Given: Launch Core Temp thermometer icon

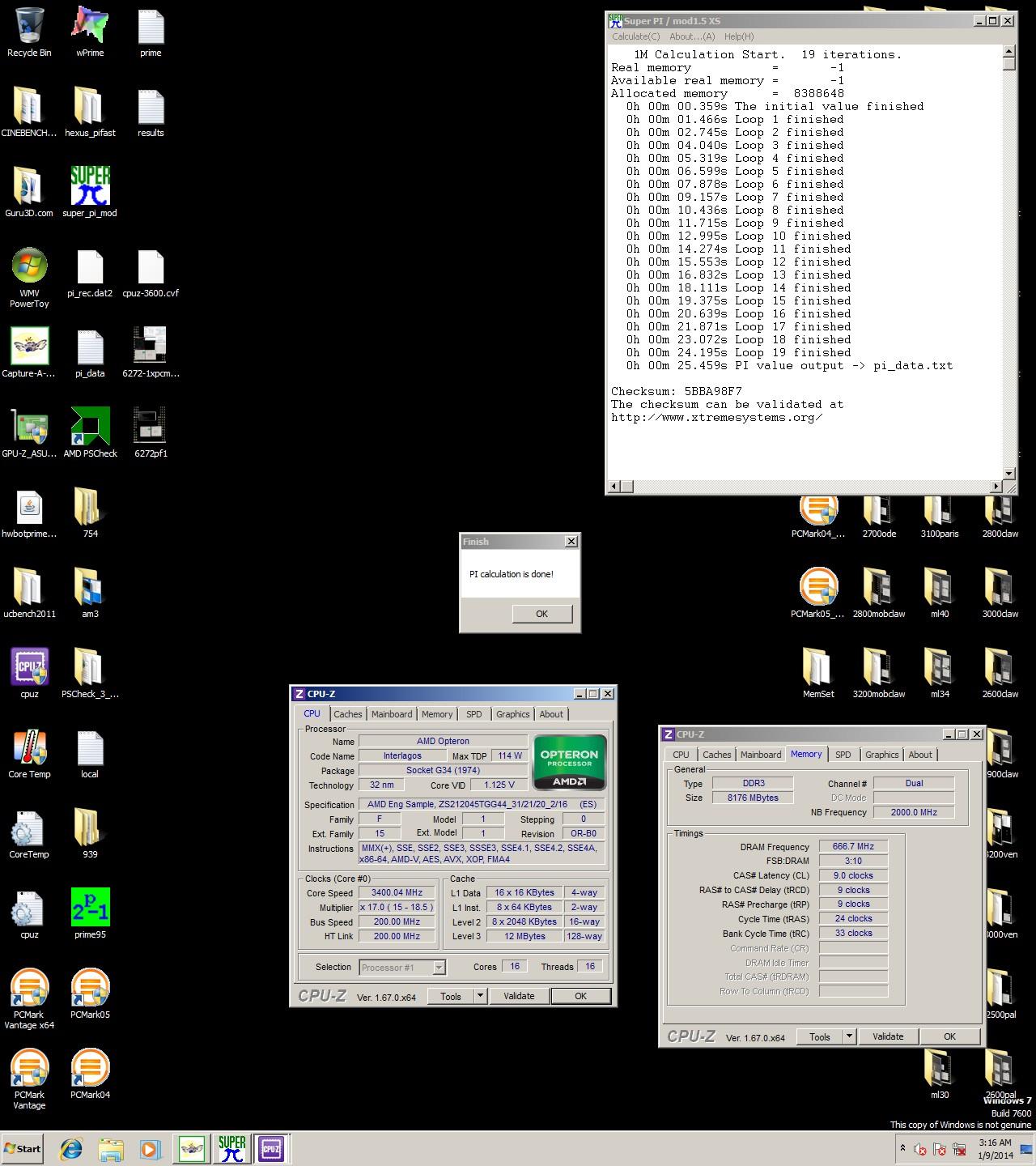Looking at the screenshot, I should tap(29, 754).
